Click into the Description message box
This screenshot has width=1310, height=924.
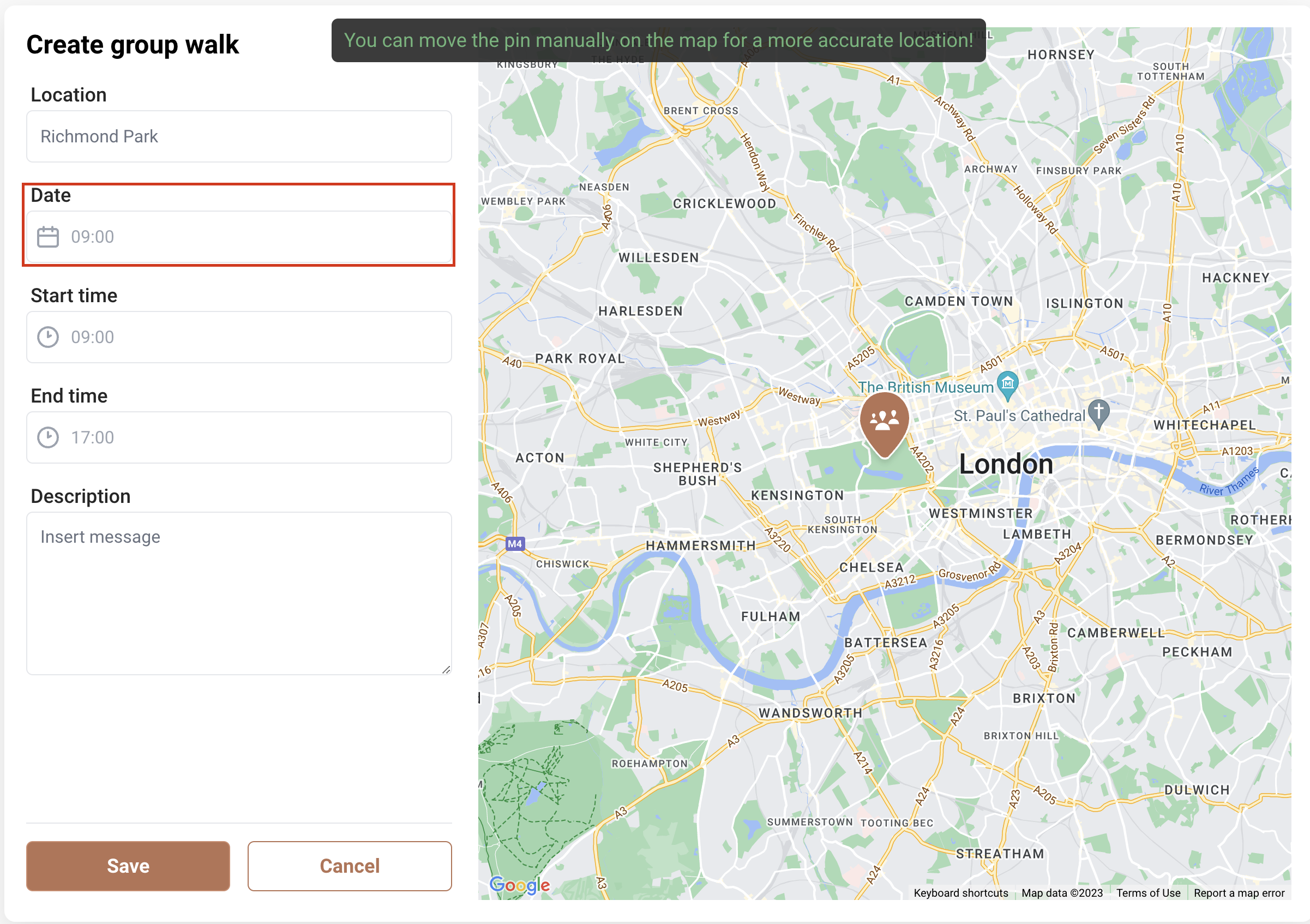pos(238,593)
